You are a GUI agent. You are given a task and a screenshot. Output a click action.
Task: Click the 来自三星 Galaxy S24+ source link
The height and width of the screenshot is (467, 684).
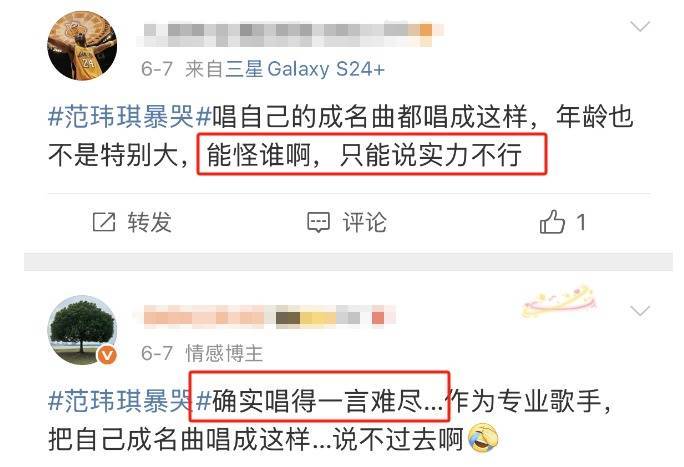[x=285, y=69]
